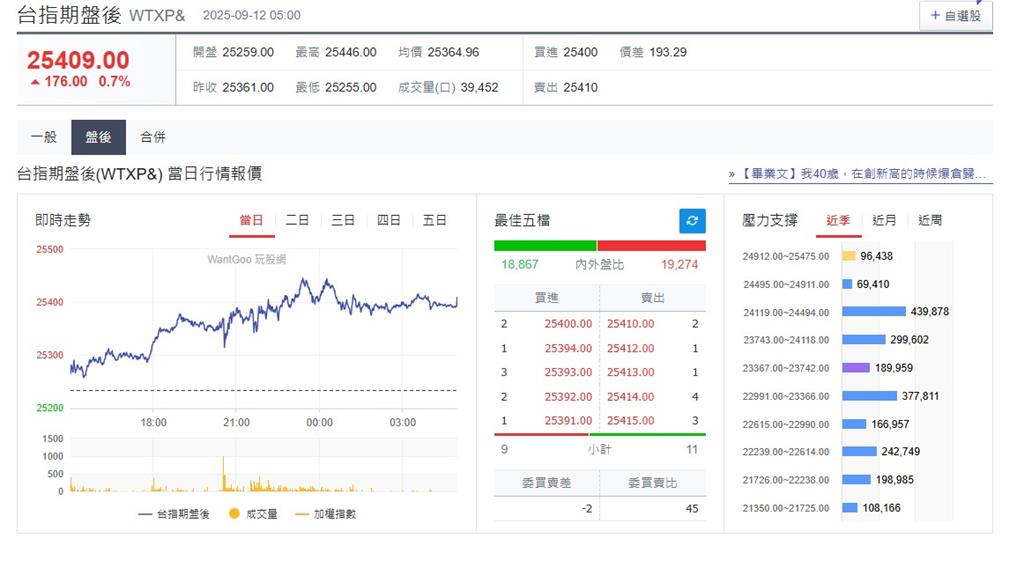The image size is (1024, 575).
Task: Select 近季 in 壓力支撐 panel
Action: pos(838,221)
